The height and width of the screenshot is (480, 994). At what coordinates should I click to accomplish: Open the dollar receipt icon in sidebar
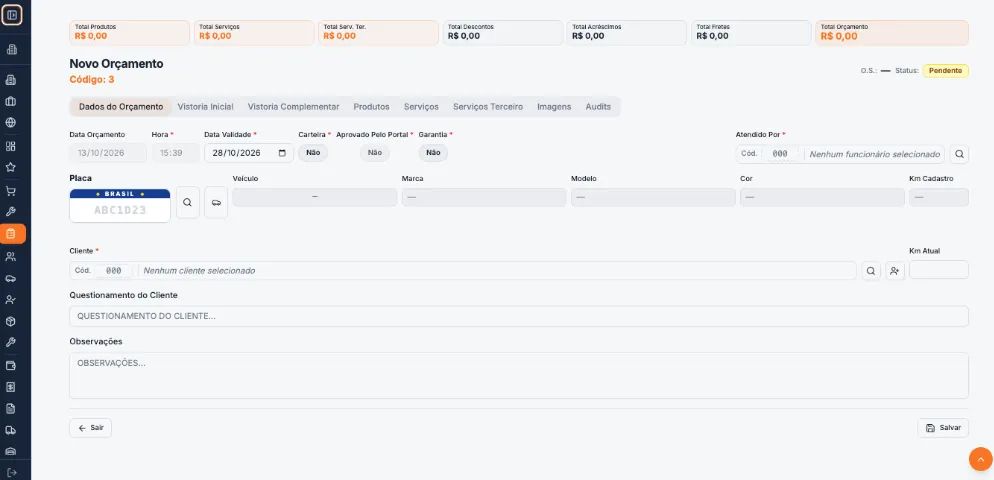tap(10, 387)
